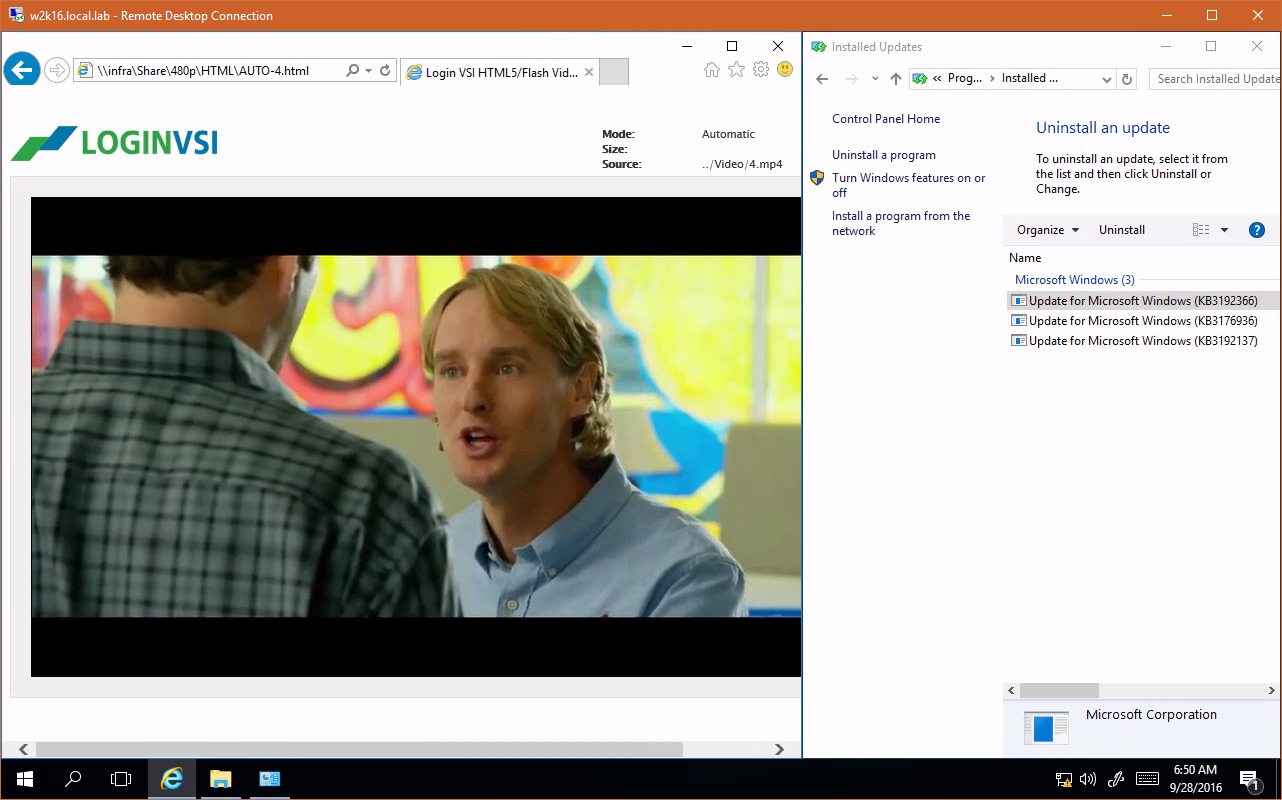The width and height of the screenshot is (1282, 800).
Task: Open recent locations dropdown in Installed Updates
Action: [875, 79]
